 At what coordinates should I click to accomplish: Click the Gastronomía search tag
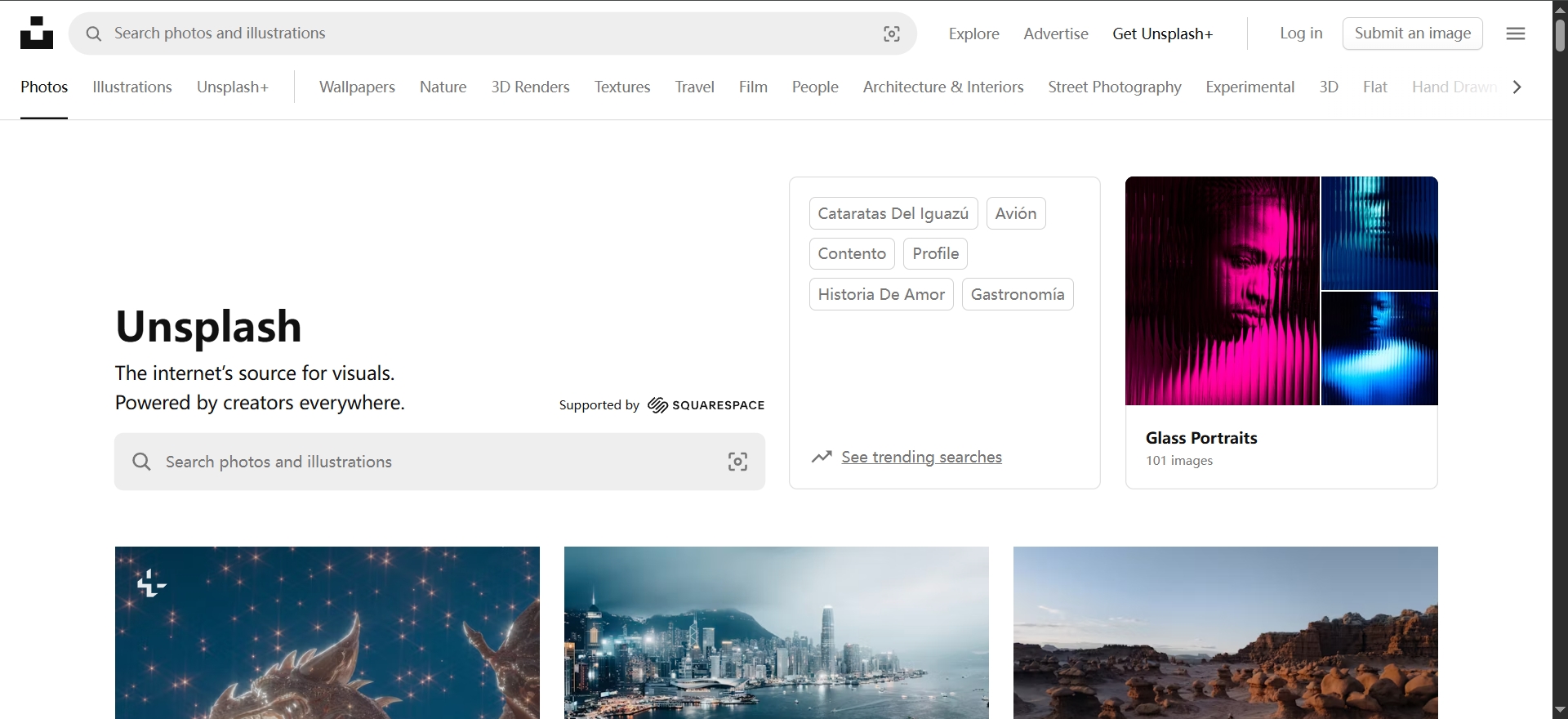pos(1018,294)
